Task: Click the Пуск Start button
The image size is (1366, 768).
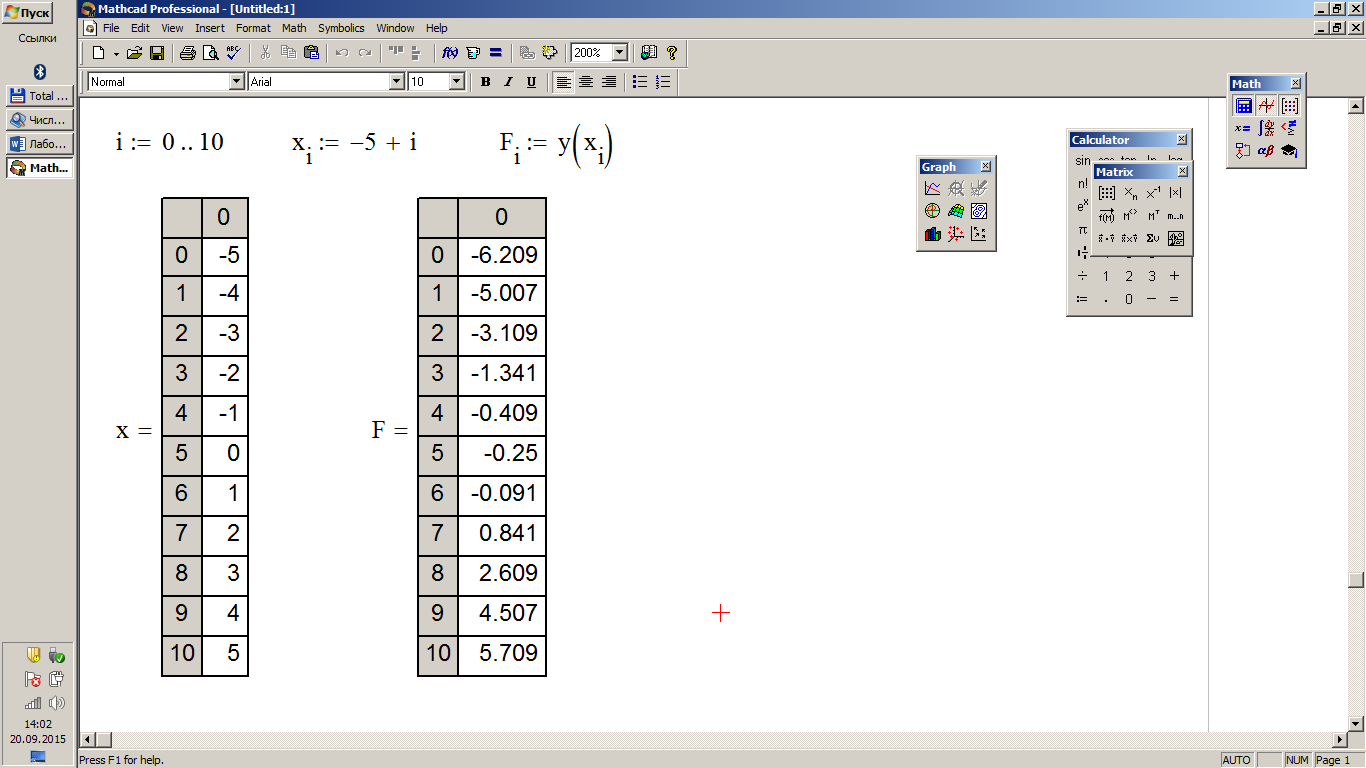Action: pos(27,13)
